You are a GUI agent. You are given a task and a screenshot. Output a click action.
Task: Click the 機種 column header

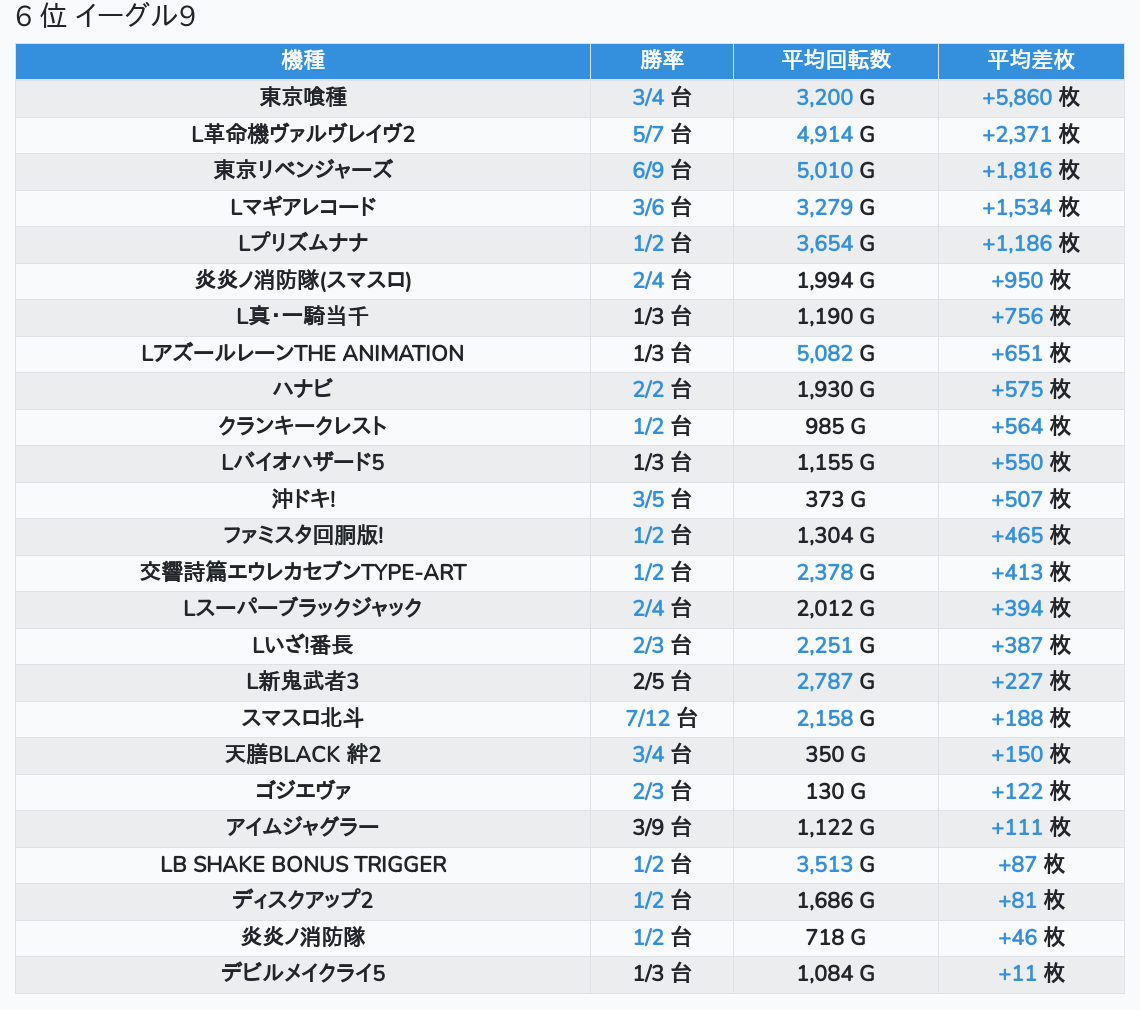click(303, 60)
